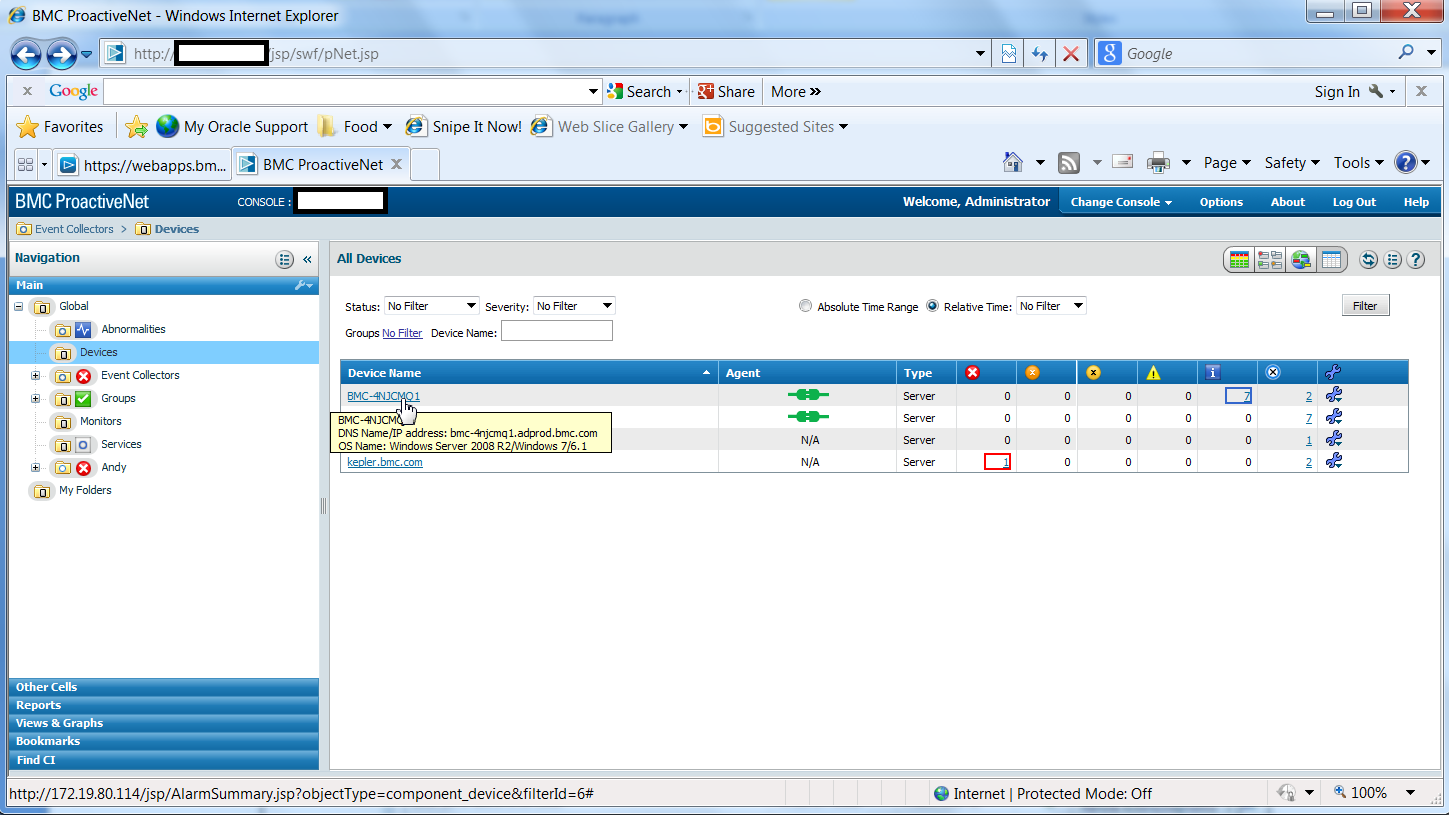Click the Filter button
The image size is (1449, 815).
(x=1365, y=306)
